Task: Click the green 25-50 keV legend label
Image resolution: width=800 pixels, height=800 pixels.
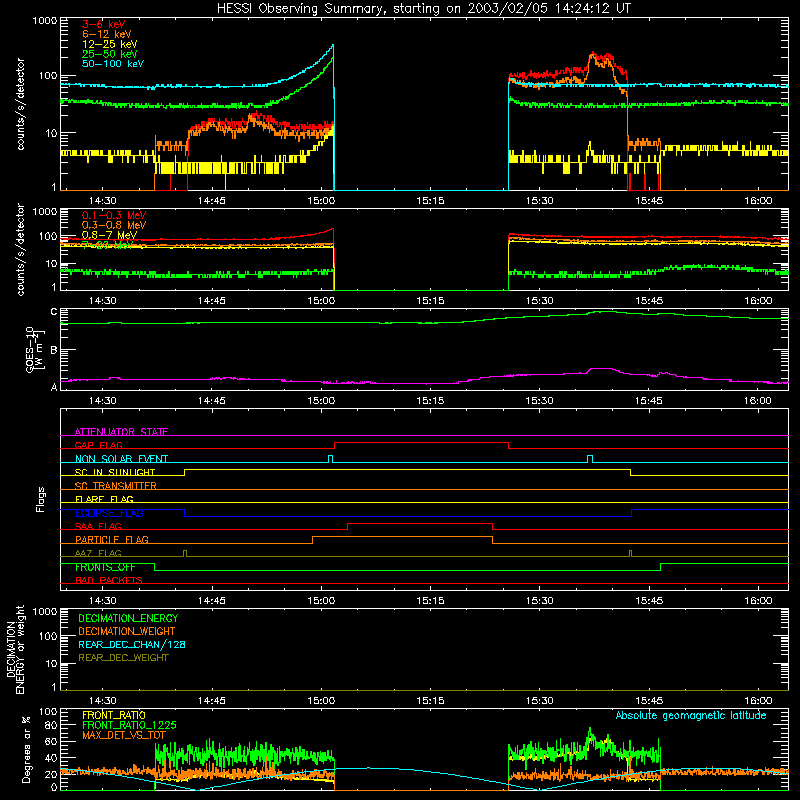Action: (110, 54)
